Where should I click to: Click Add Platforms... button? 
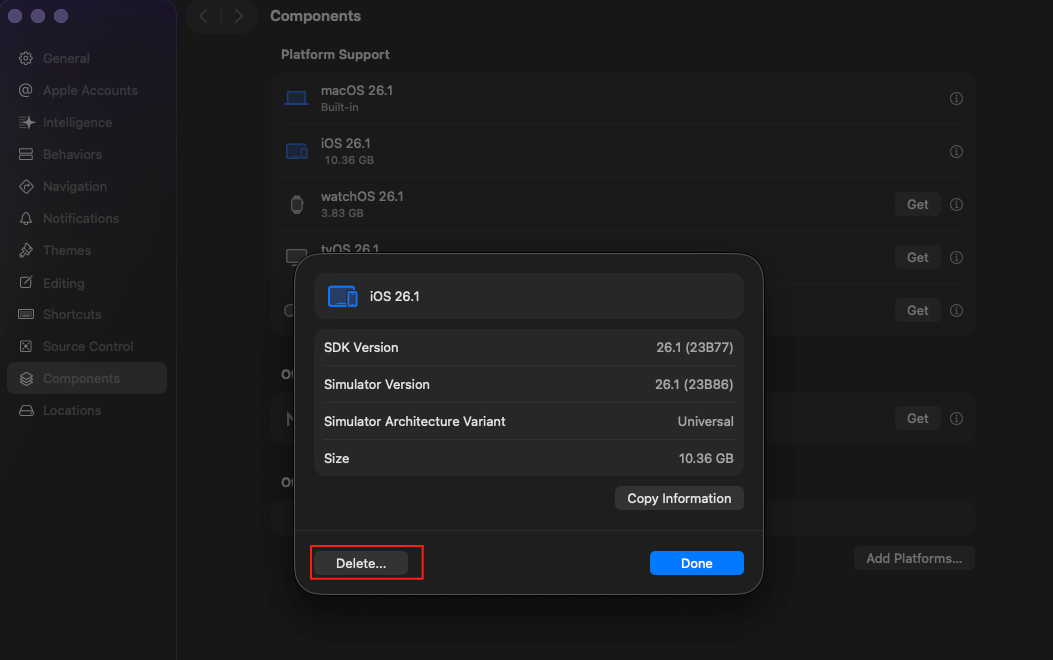[914, 558]
